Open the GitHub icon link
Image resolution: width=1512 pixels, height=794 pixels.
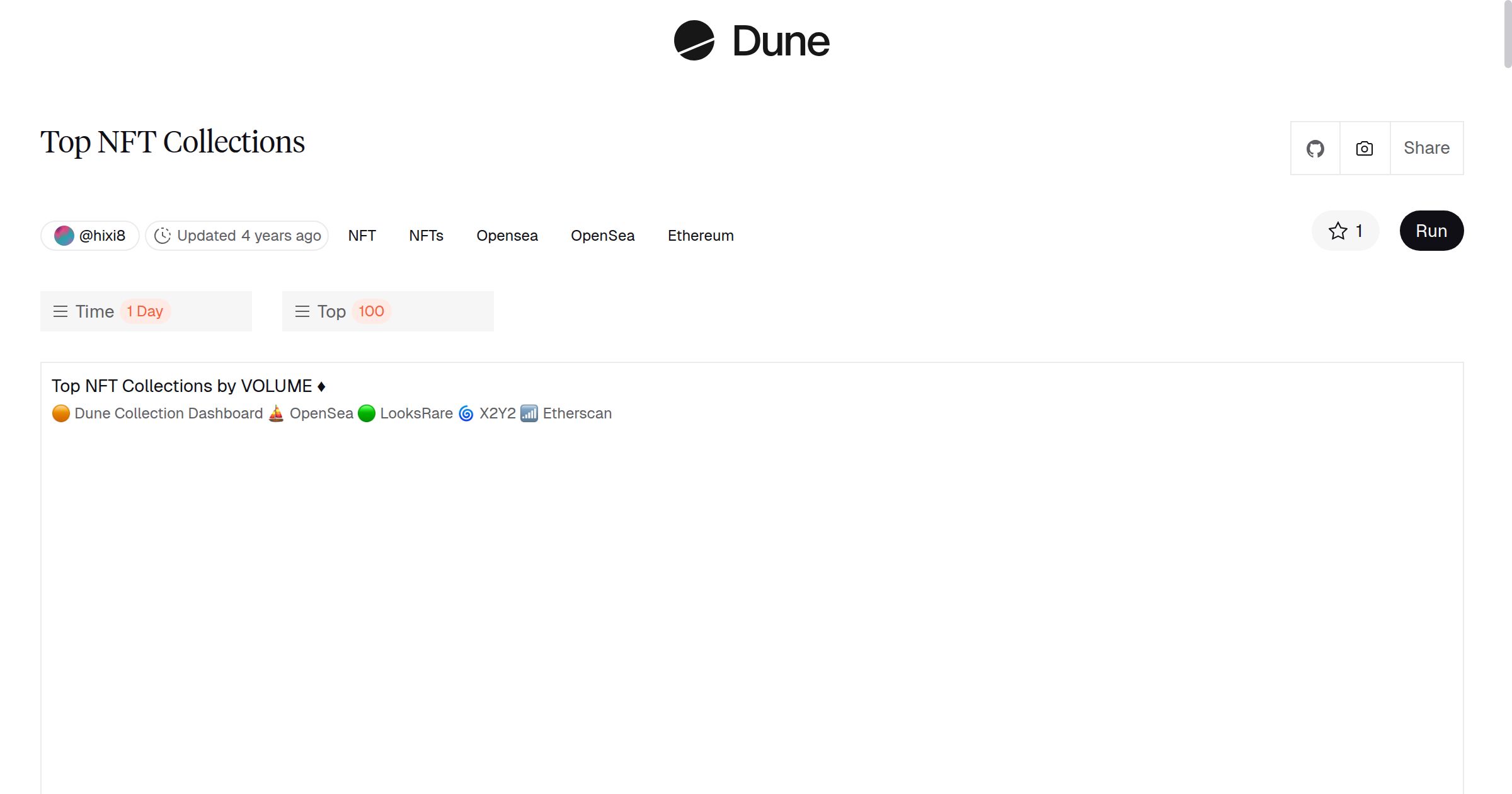pyautogui.click(x=1315, y=149)
